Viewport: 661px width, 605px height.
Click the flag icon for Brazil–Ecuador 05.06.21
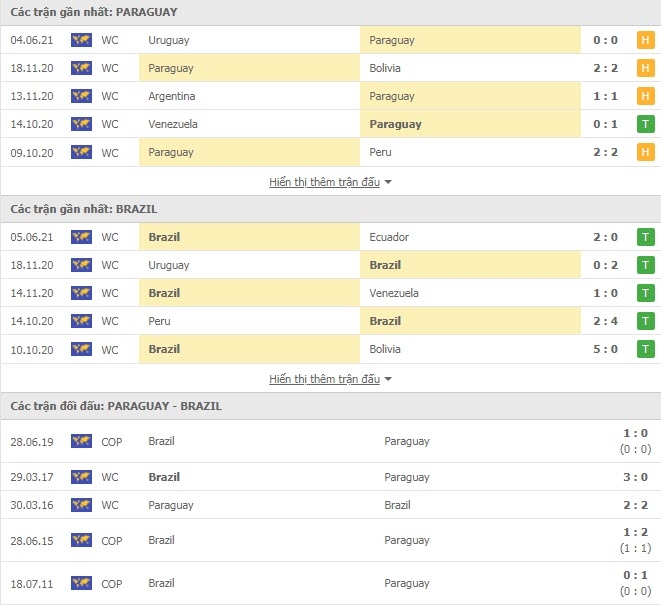[x=81, y=237]
